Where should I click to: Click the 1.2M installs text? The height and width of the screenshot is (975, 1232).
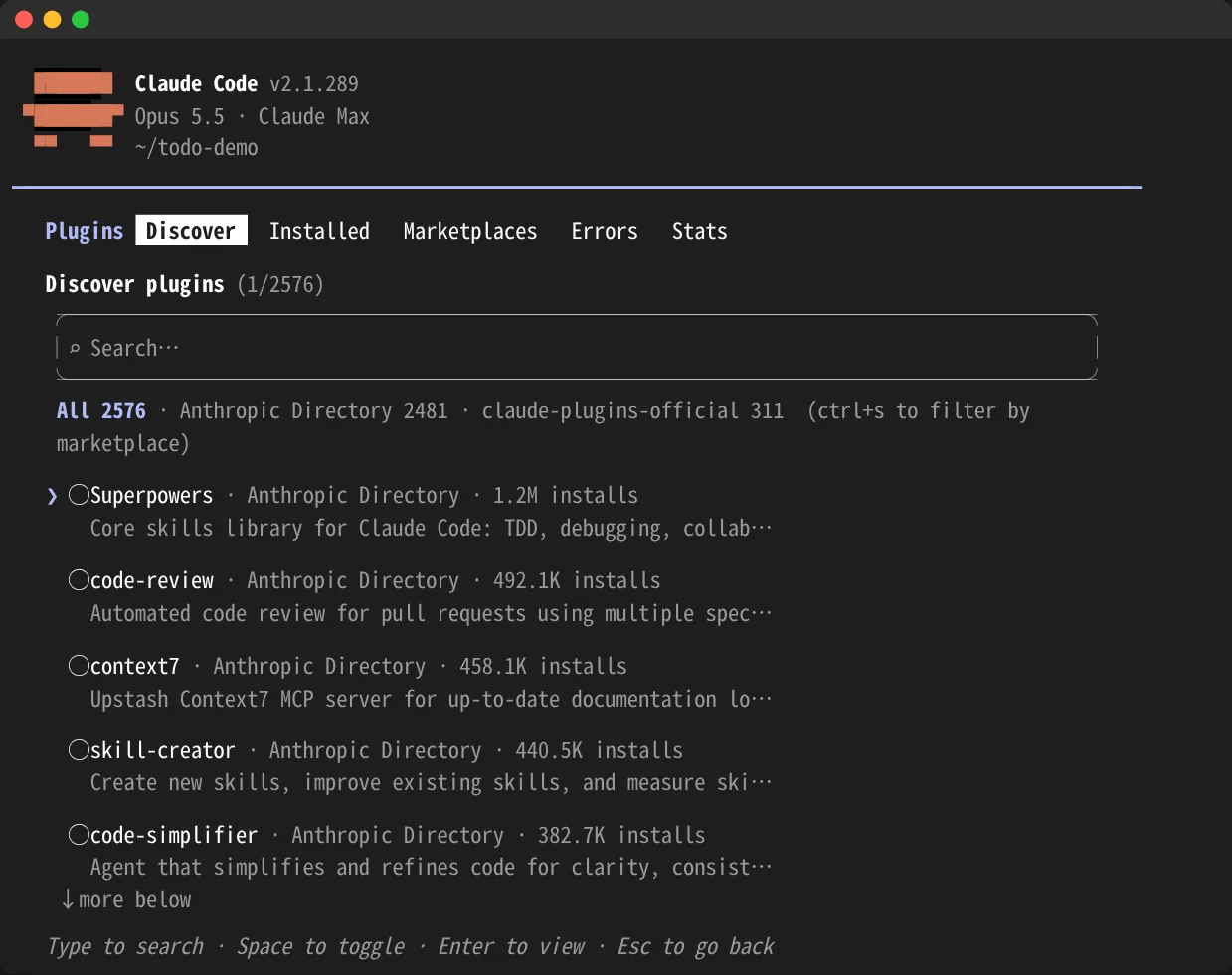coord(566,495)
